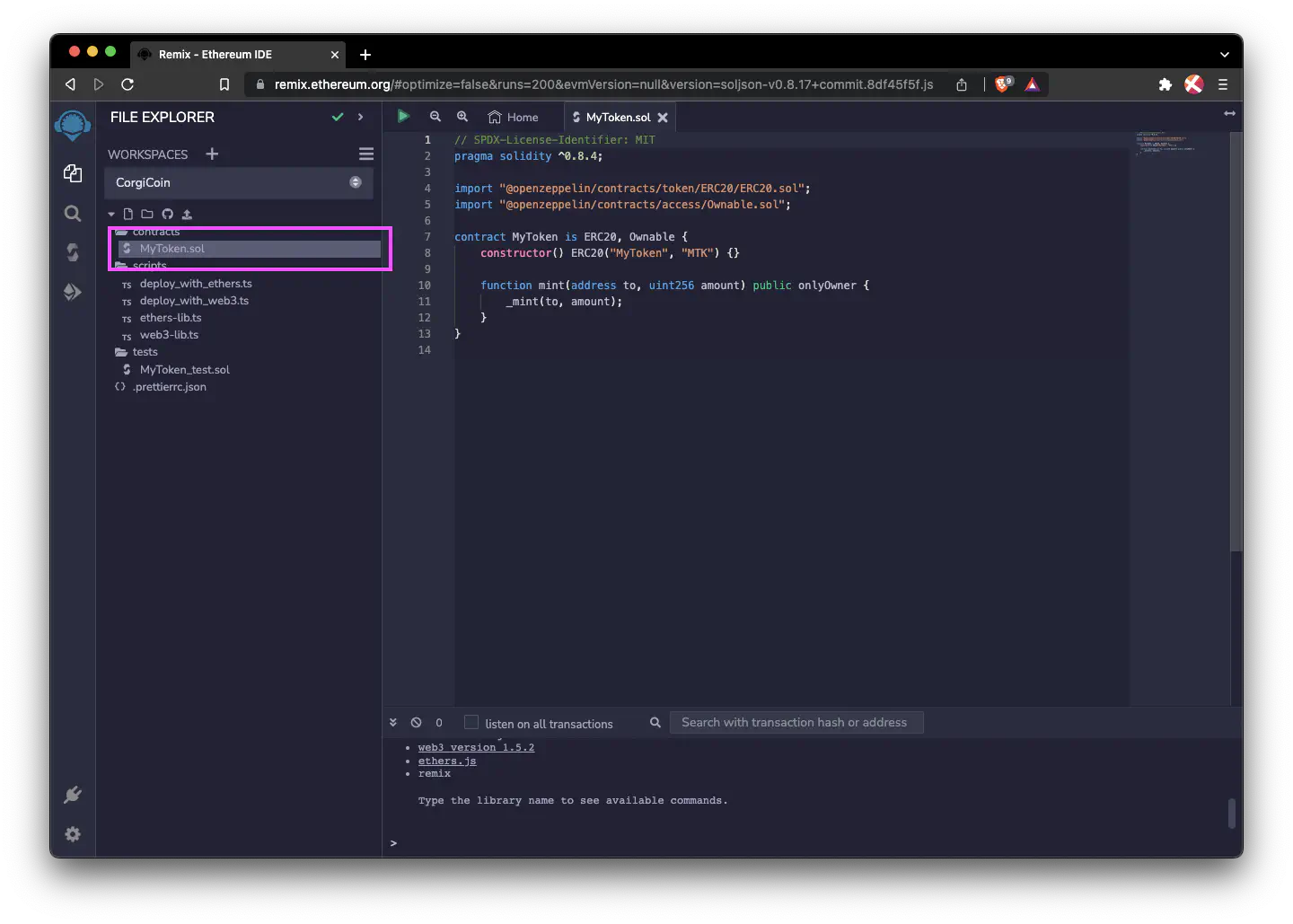Create a new workspace with plus icon
This screenshot has height=924, width=1293.
(212, 154)
